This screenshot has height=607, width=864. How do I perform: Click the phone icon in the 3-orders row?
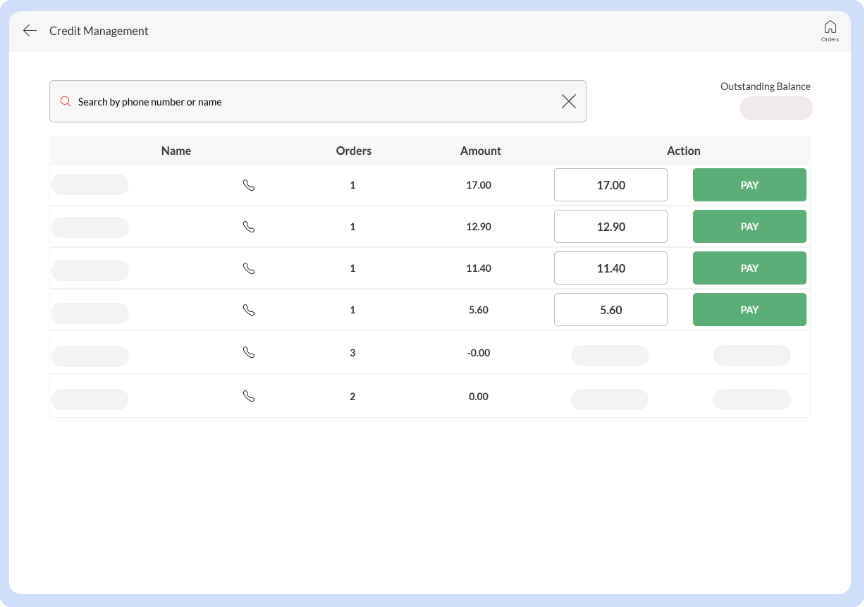click(x=248, y=353)
